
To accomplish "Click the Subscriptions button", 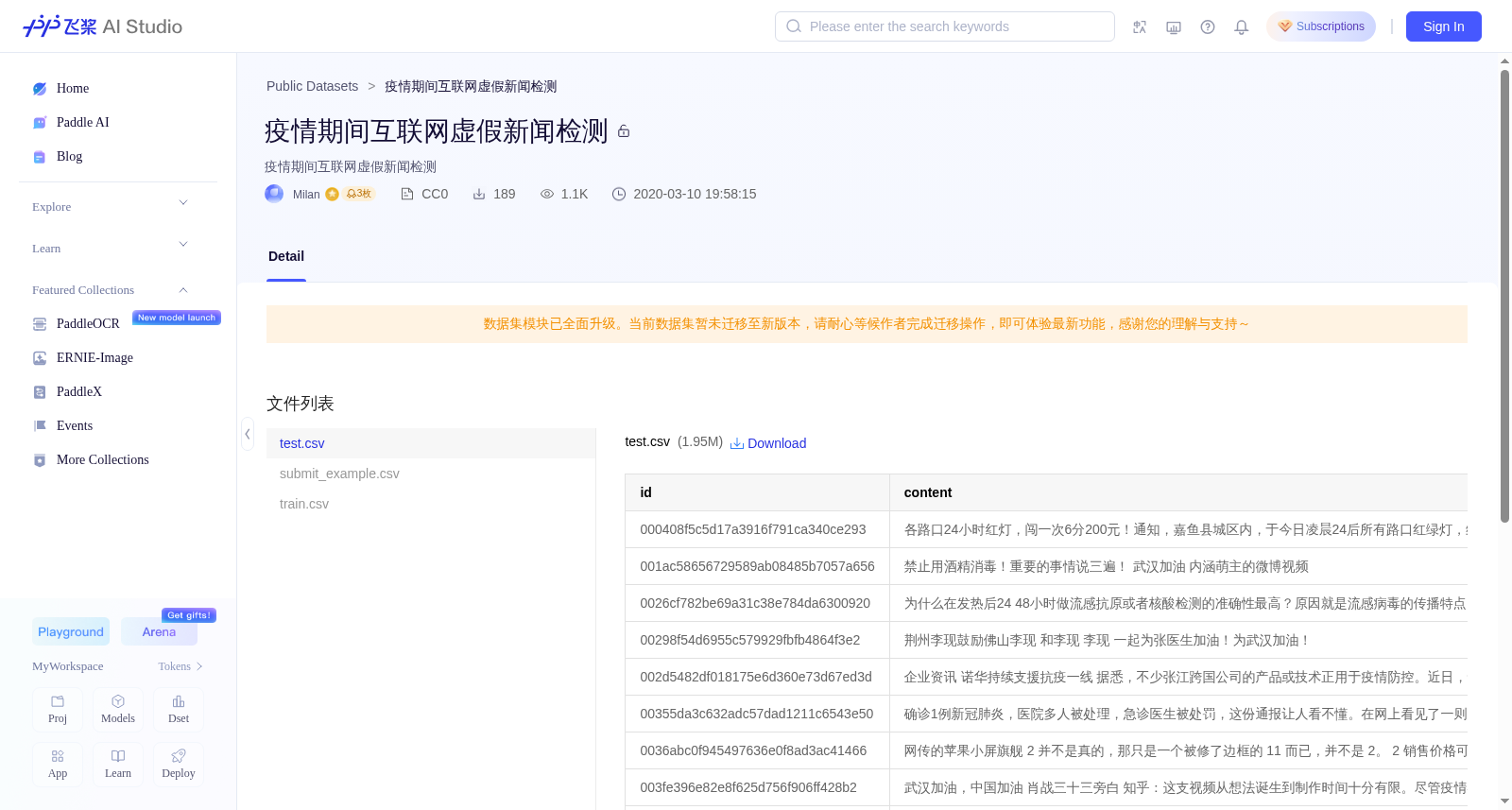I will pos(1321,26).
